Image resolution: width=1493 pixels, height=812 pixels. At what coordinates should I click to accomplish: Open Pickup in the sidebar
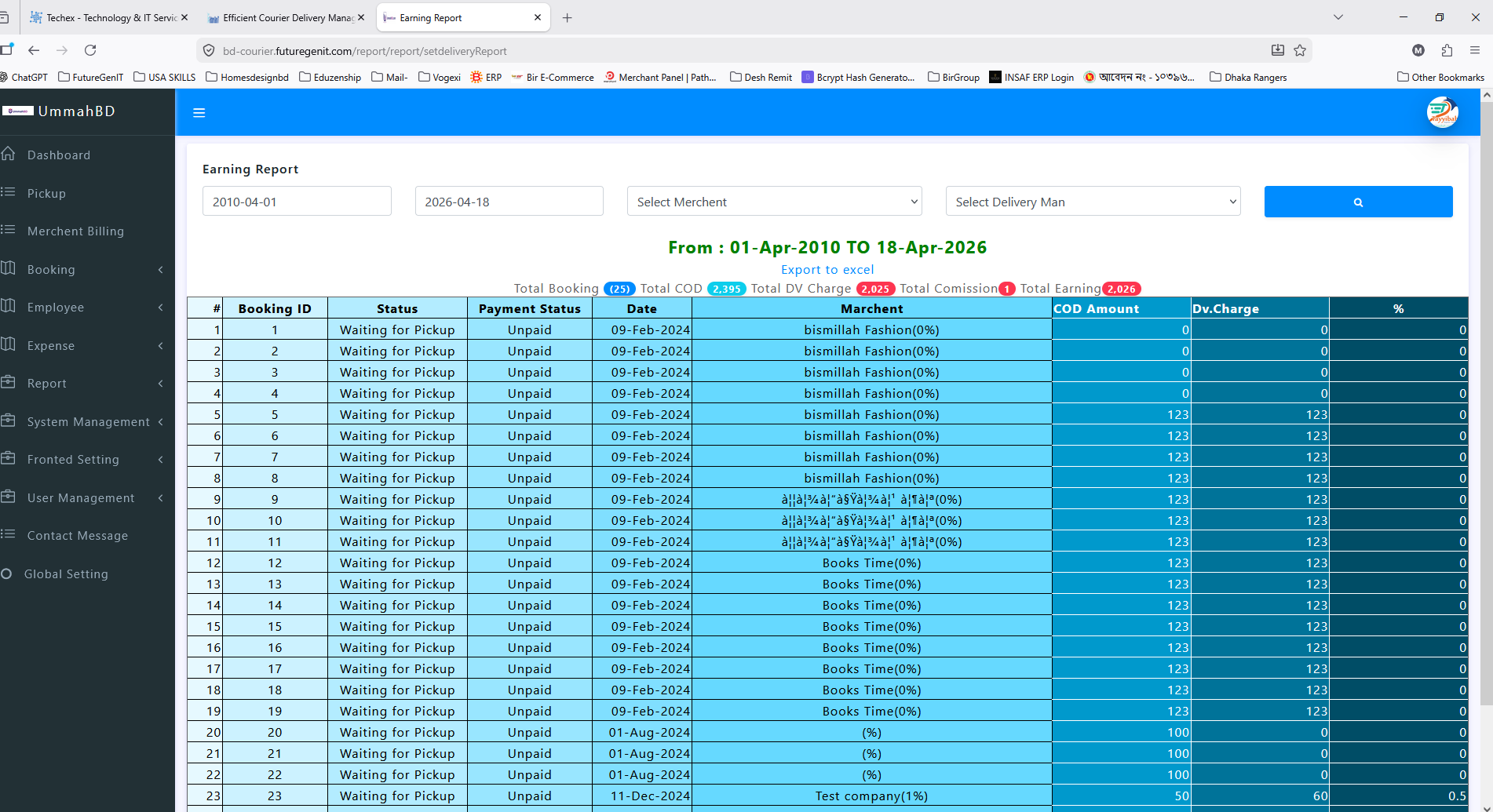click(x=46, y=194)
